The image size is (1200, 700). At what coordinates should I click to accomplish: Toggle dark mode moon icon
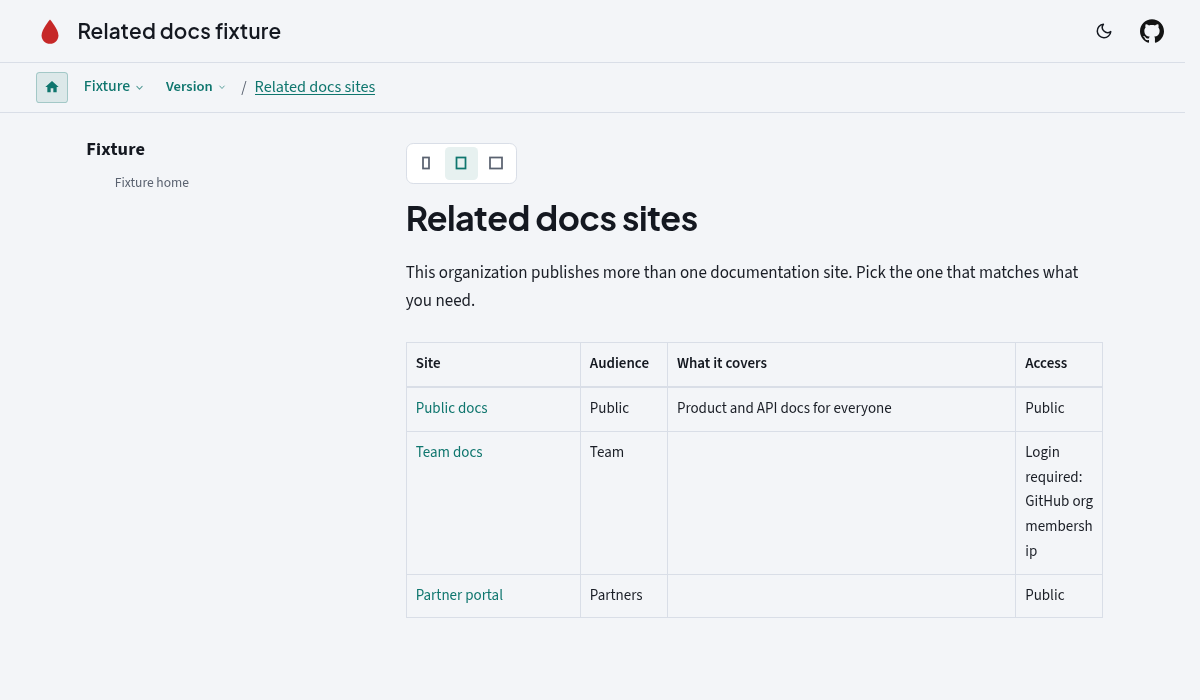(1104, 31)
